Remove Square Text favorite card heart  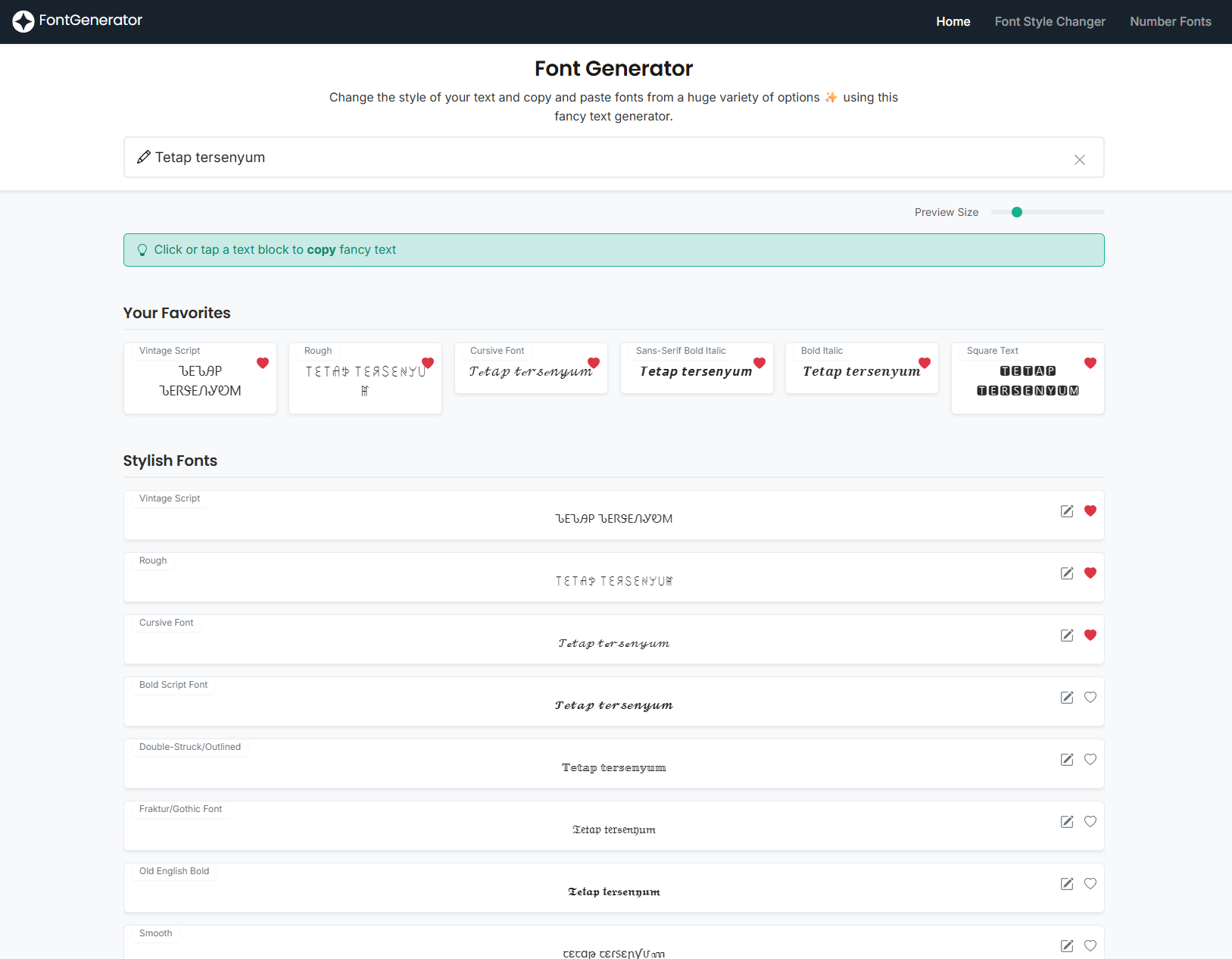(x=1090, y=364)
